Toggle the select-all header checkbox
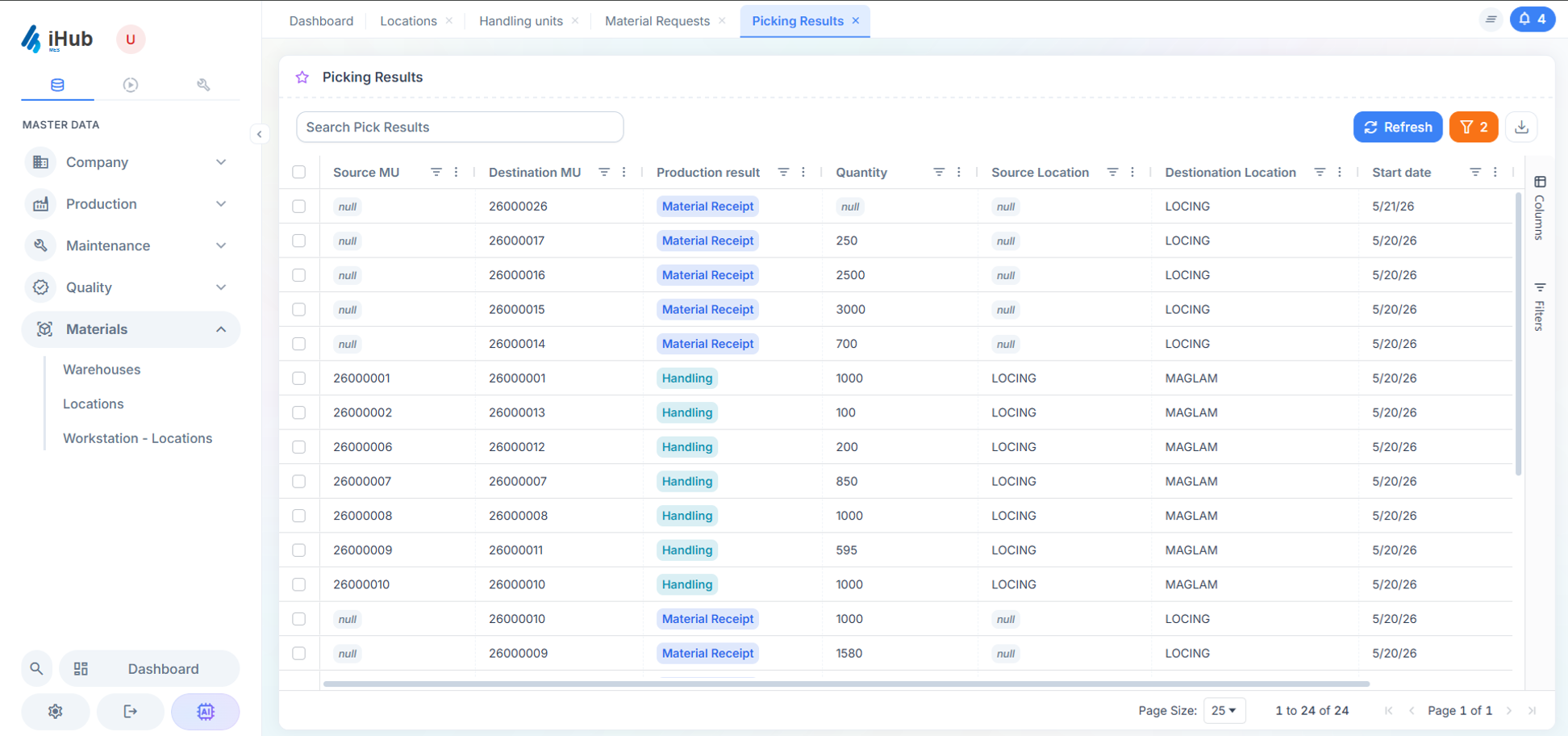 pyautogui.click(x=299, y=172)
